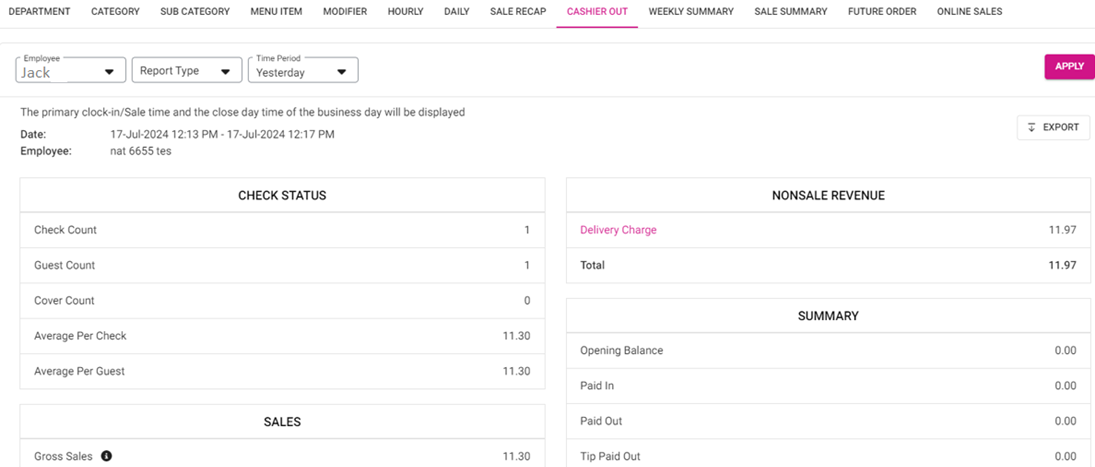Click the Export button
The image size is (1095, 467).
point(1054,128)
